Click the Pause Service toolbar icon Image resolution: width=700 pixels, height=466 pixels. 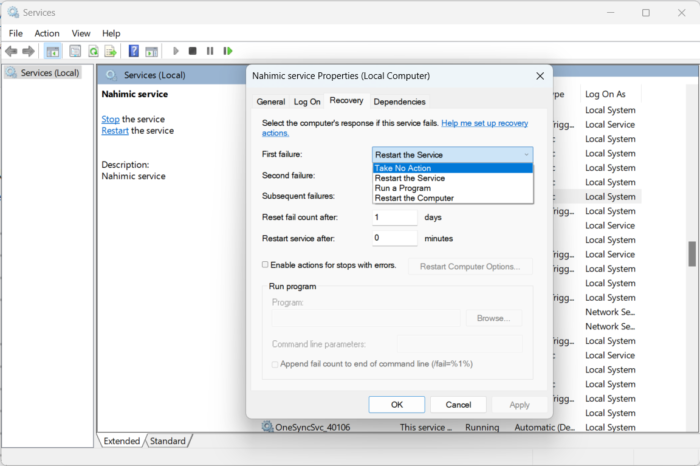[x=210, y=51]
